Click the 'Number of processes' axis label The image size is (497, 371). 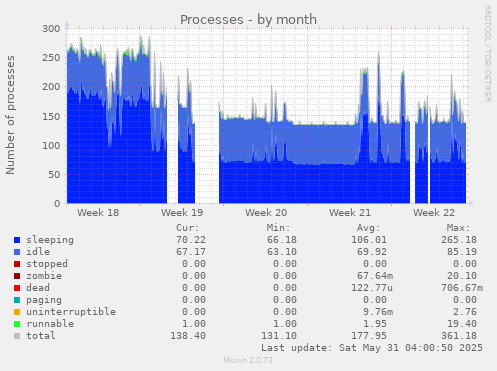click(11, 115)
